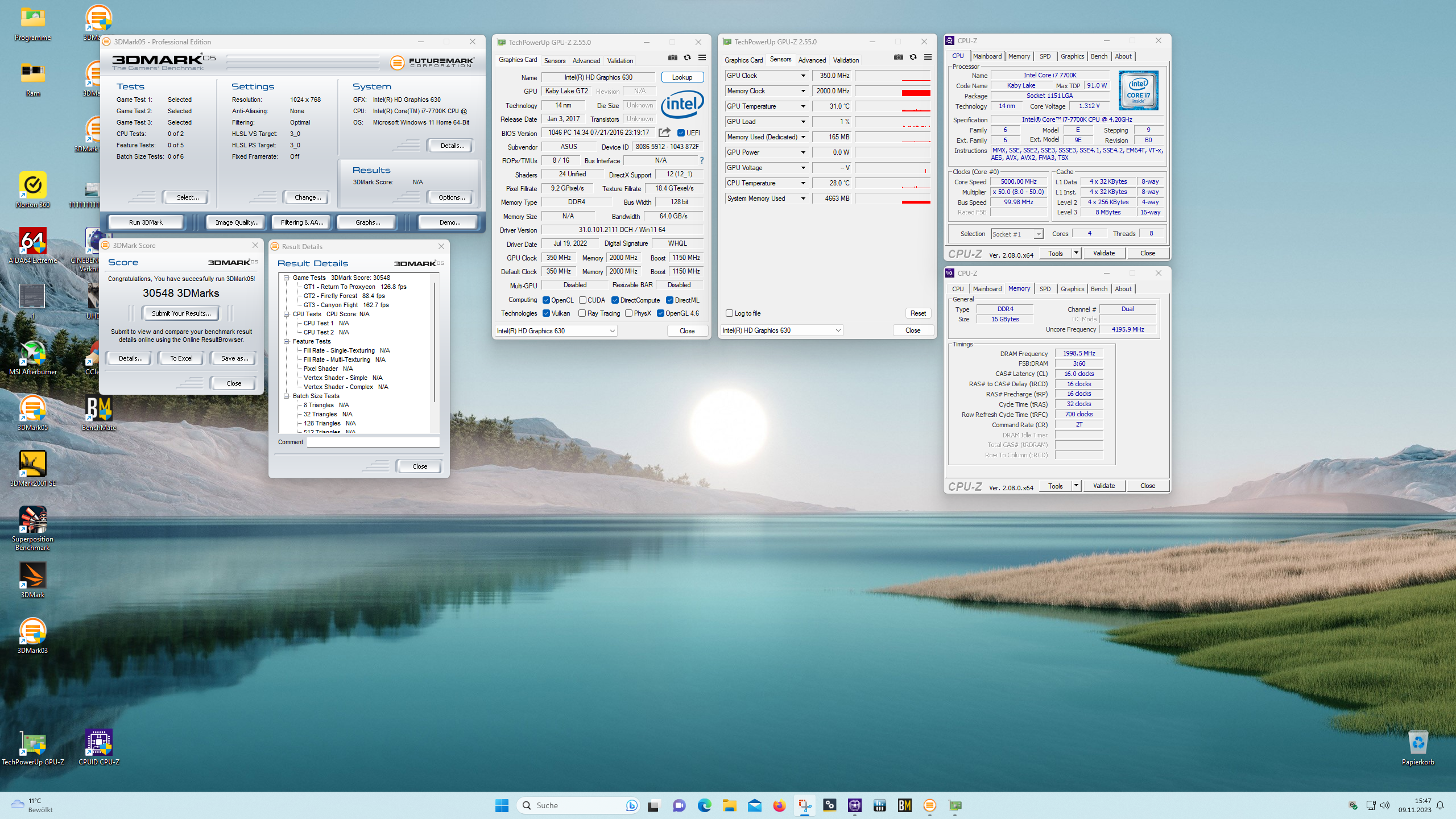Screen dimensions: 1456x819
Task: Click the taskbar Suche search box
Action: pos(578,805)
